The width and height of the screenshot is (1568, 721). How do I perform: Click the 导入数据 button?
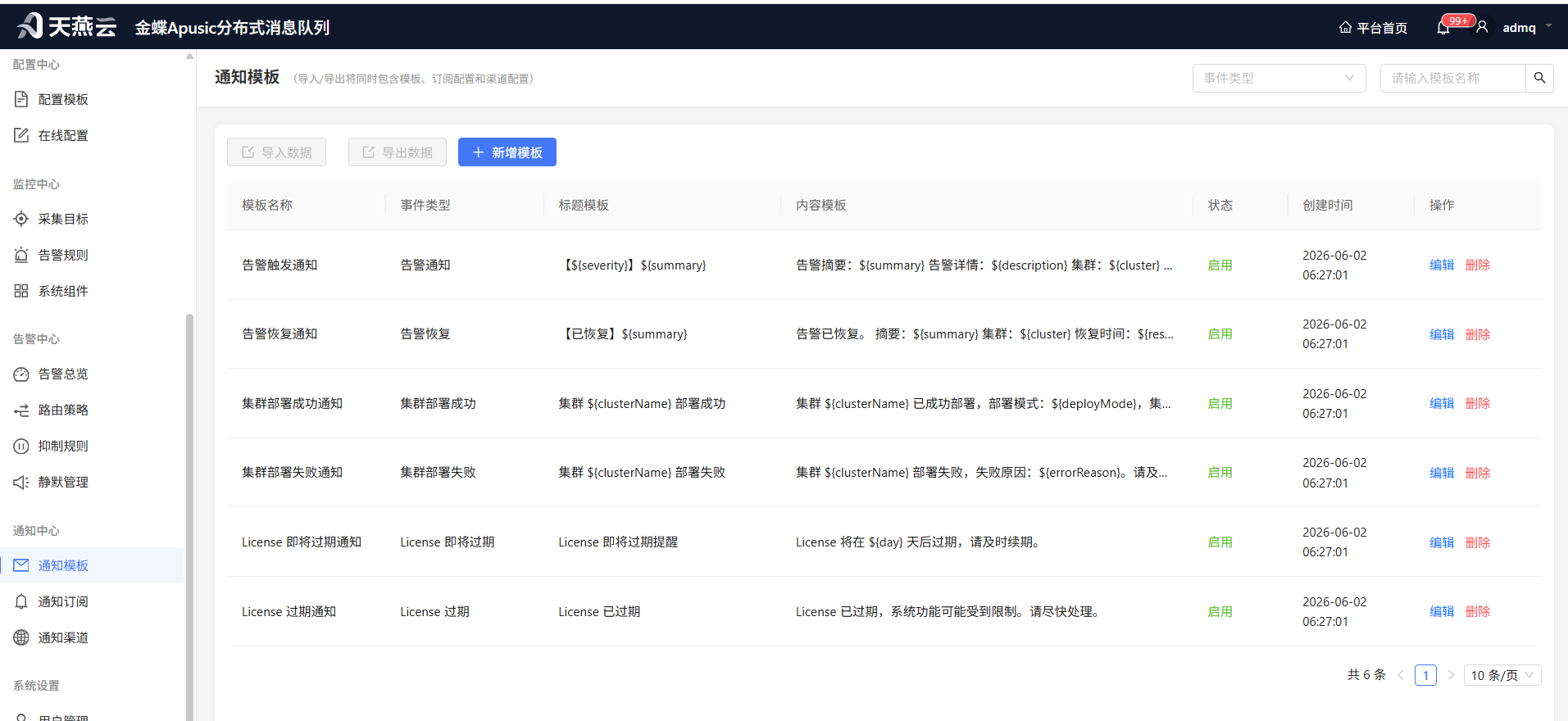pos(276,152)
